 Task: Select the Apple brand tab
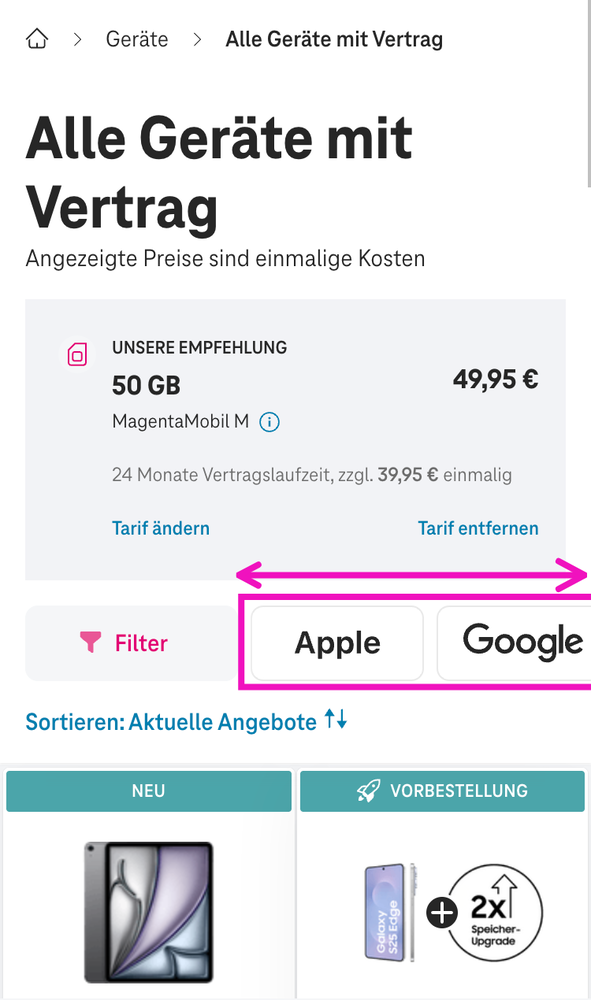coord(336,643)
